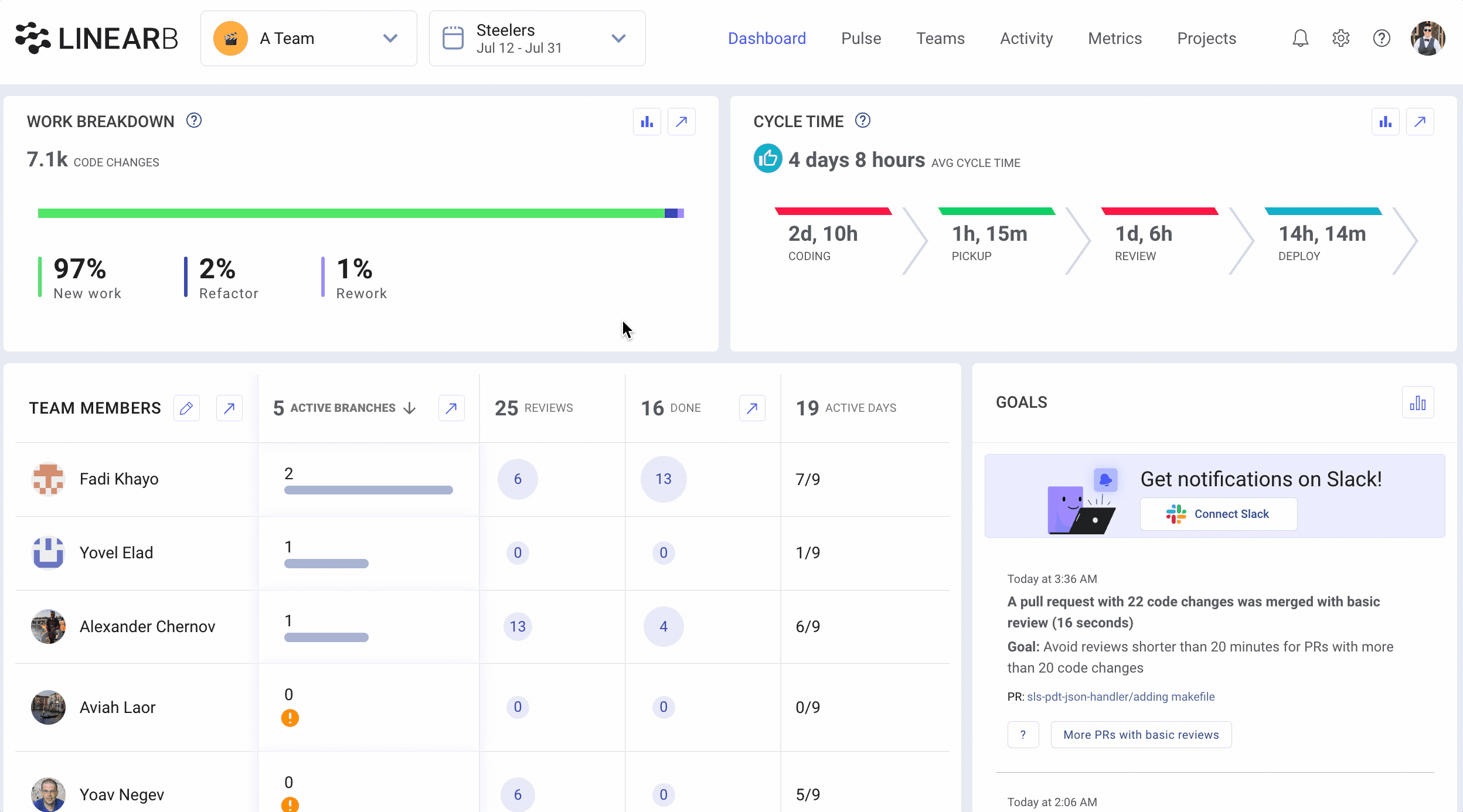The image size is (1463, 812).
Task: Open Fadi Khayo's member row
Action: tap(482, 479)
